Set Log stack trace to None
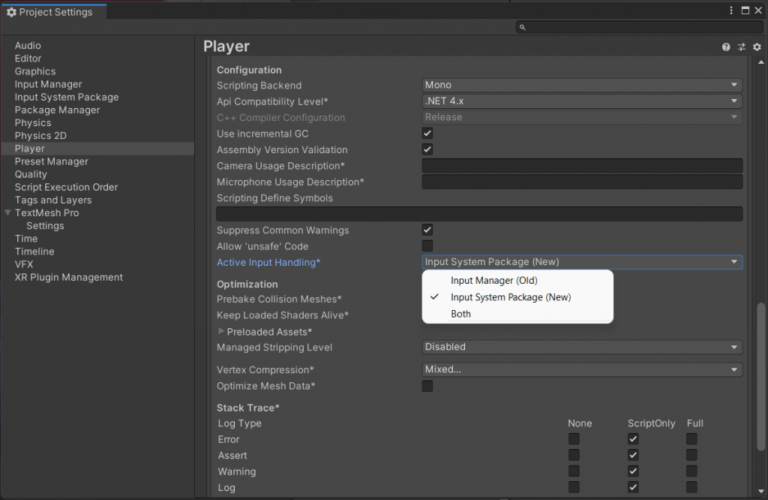This screenshot has width=768, height=500. pos(574,487)
